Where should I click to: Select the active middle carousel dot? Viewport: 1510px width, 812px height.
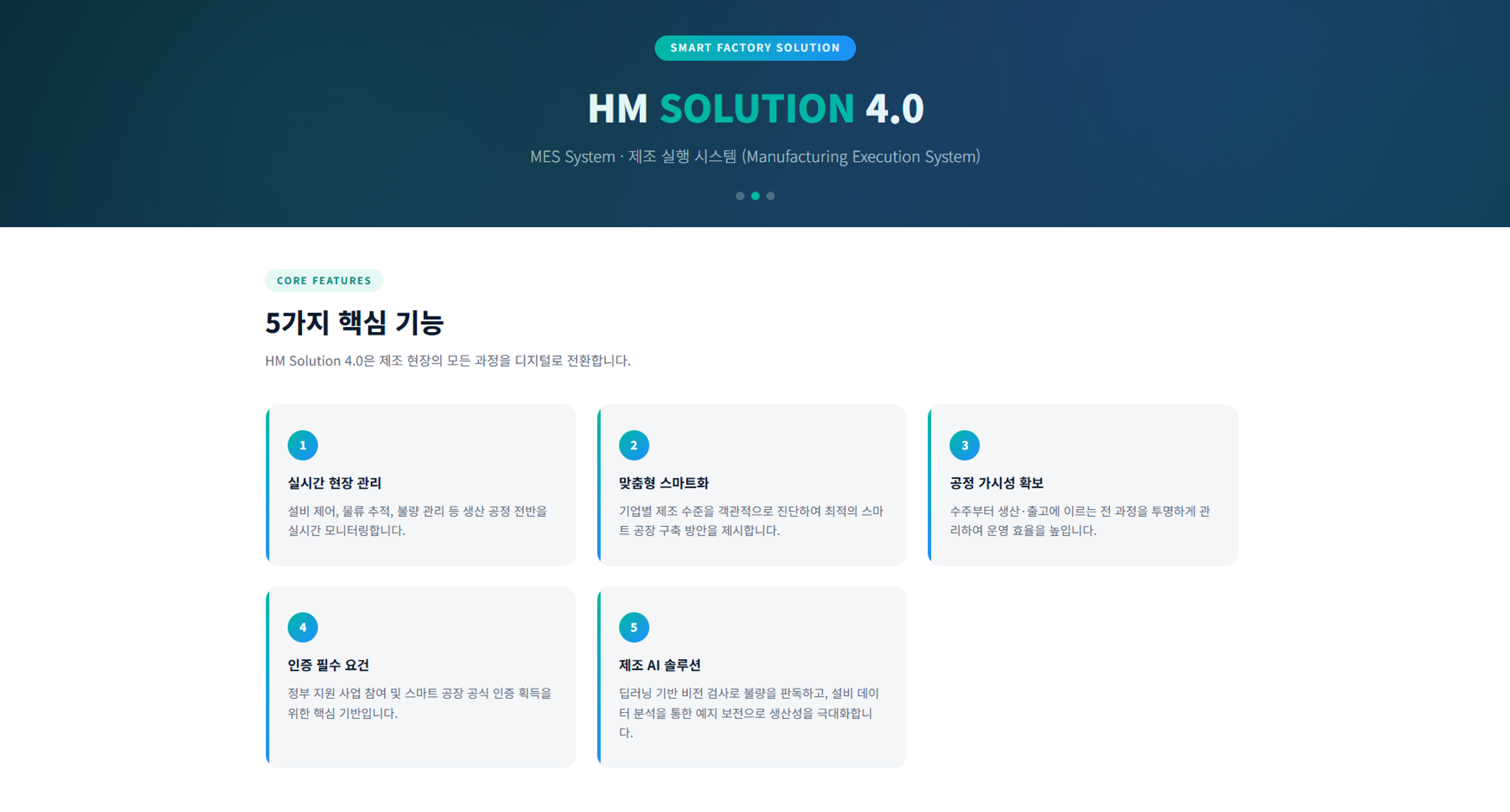pos(755,196)
